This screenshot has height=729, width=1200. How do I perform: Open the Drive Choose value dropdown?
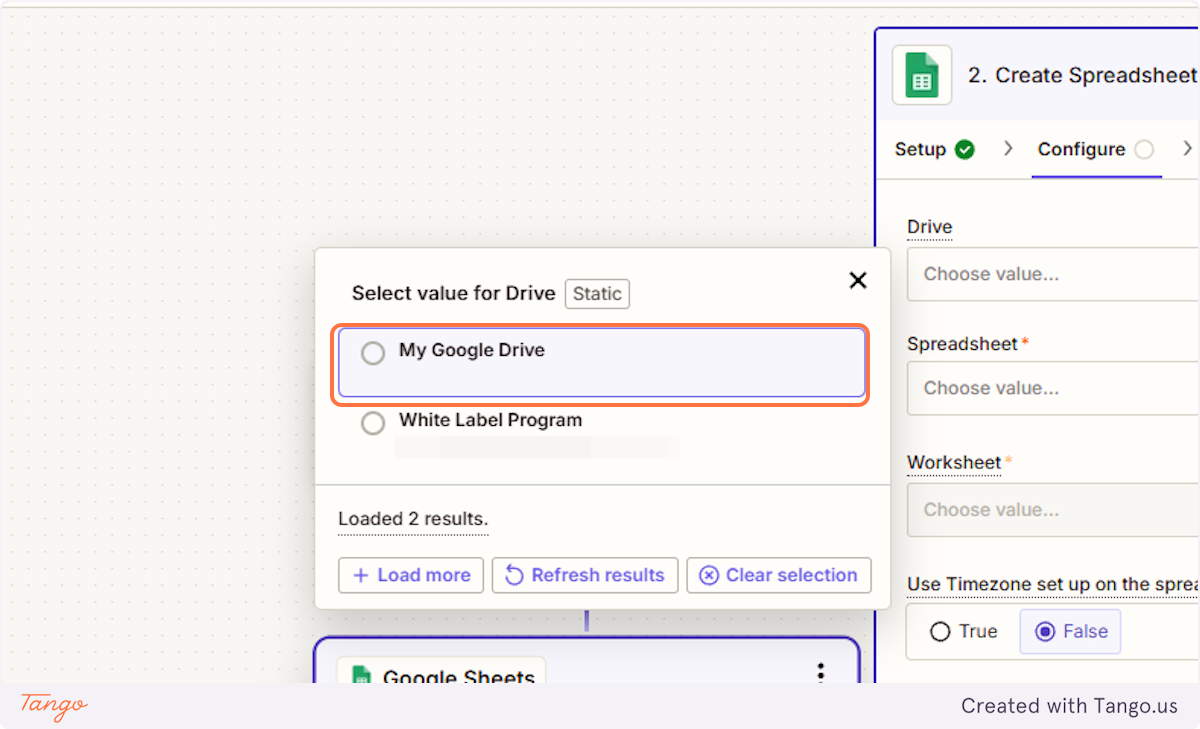pos(1053,274)
